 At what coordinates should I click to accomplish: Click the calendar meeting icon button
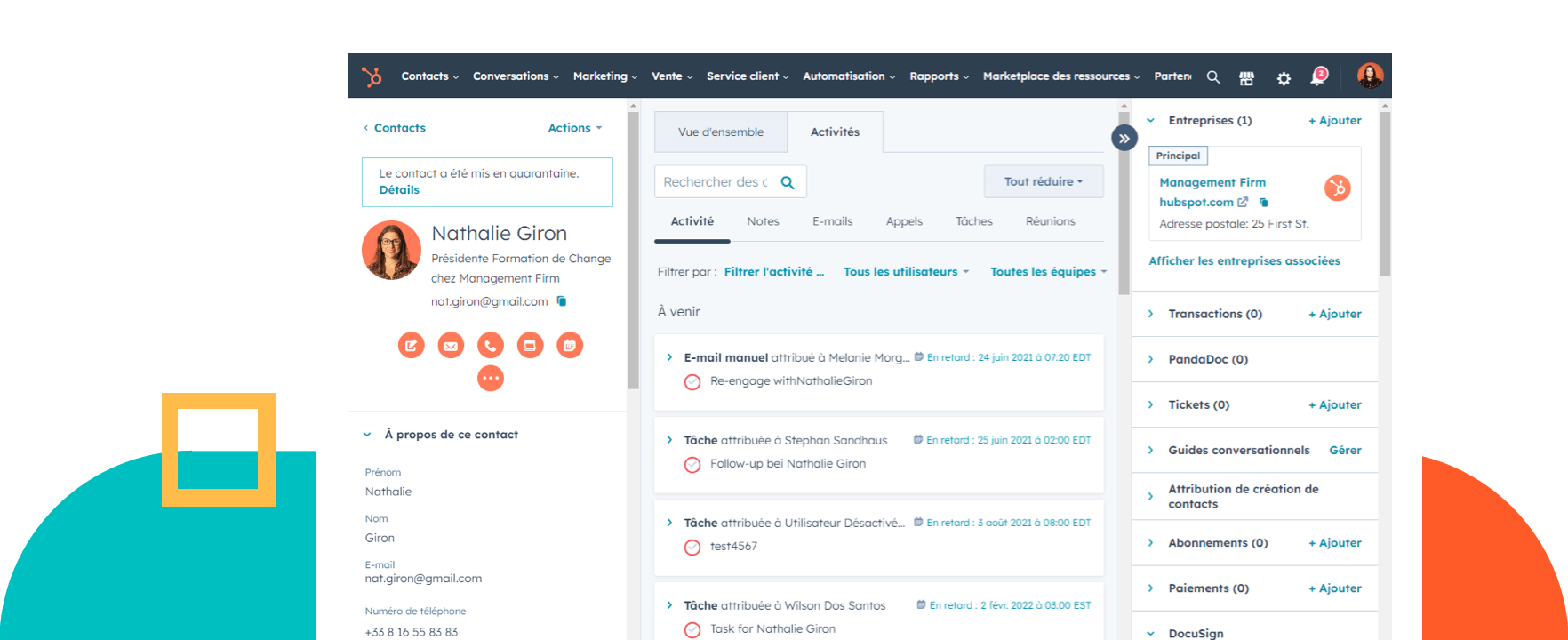point(570,345)
